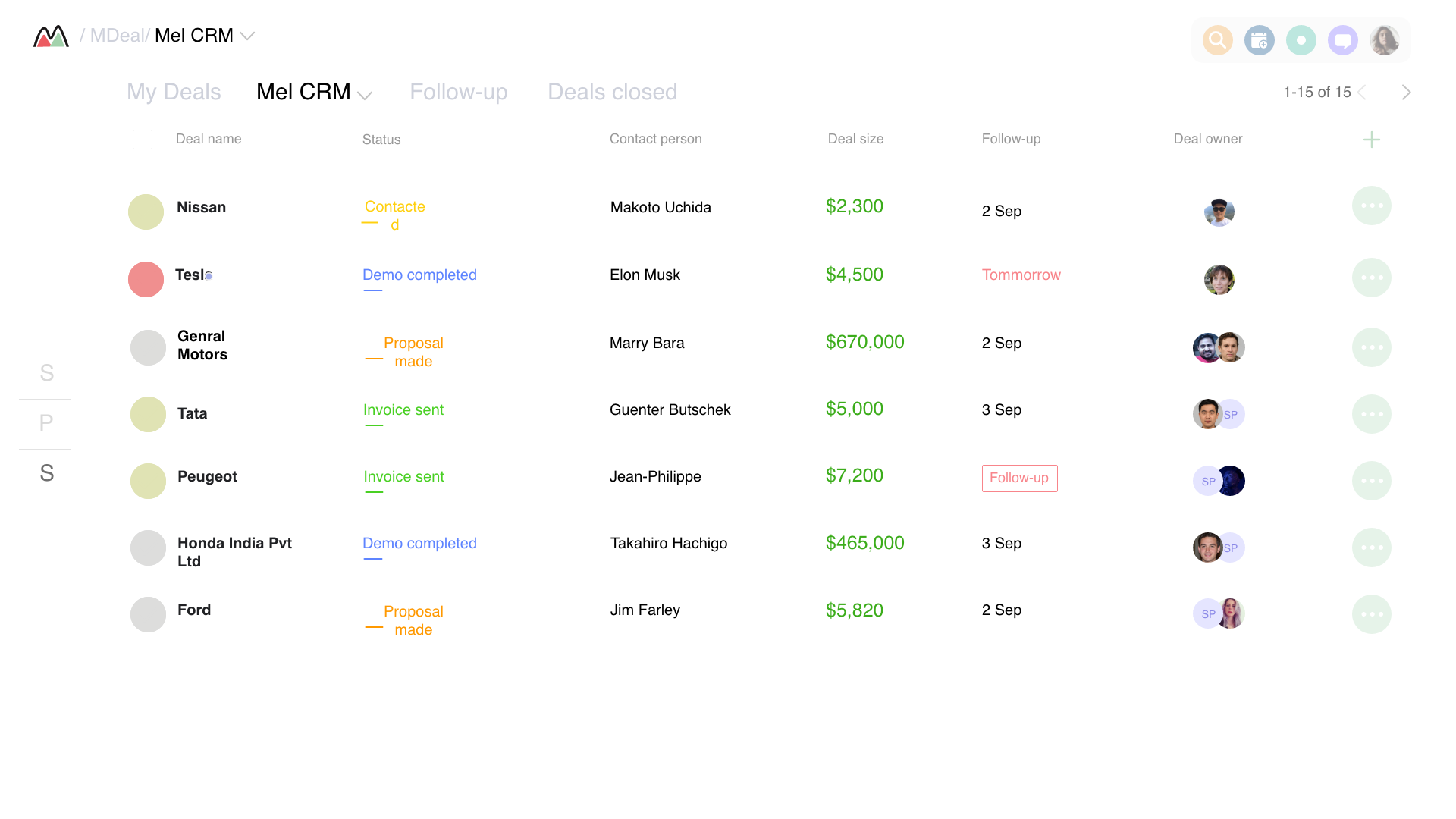1456x819 pixels.
Task: Click contact Makoto Uchida
Action: (661, 208)
